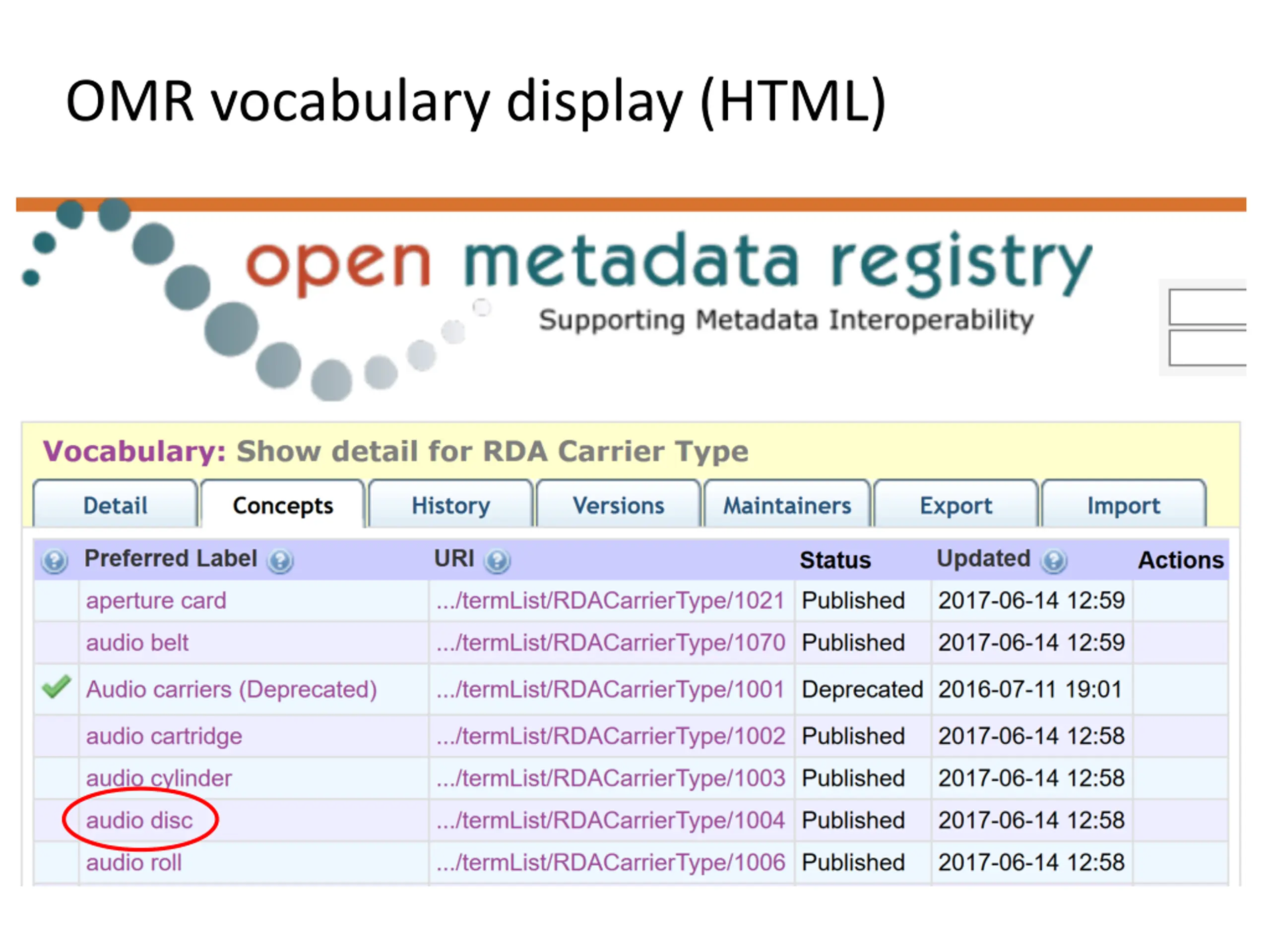The height and width of the screenshot is (952, 1270).
Task: Open the audio belt concept link
Action: coord(137,642)
